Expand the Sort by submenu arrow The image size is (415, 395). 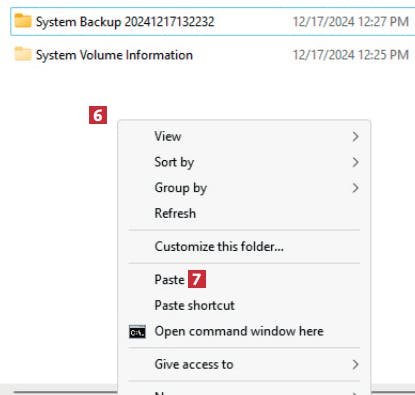click(x=355, y=162)
